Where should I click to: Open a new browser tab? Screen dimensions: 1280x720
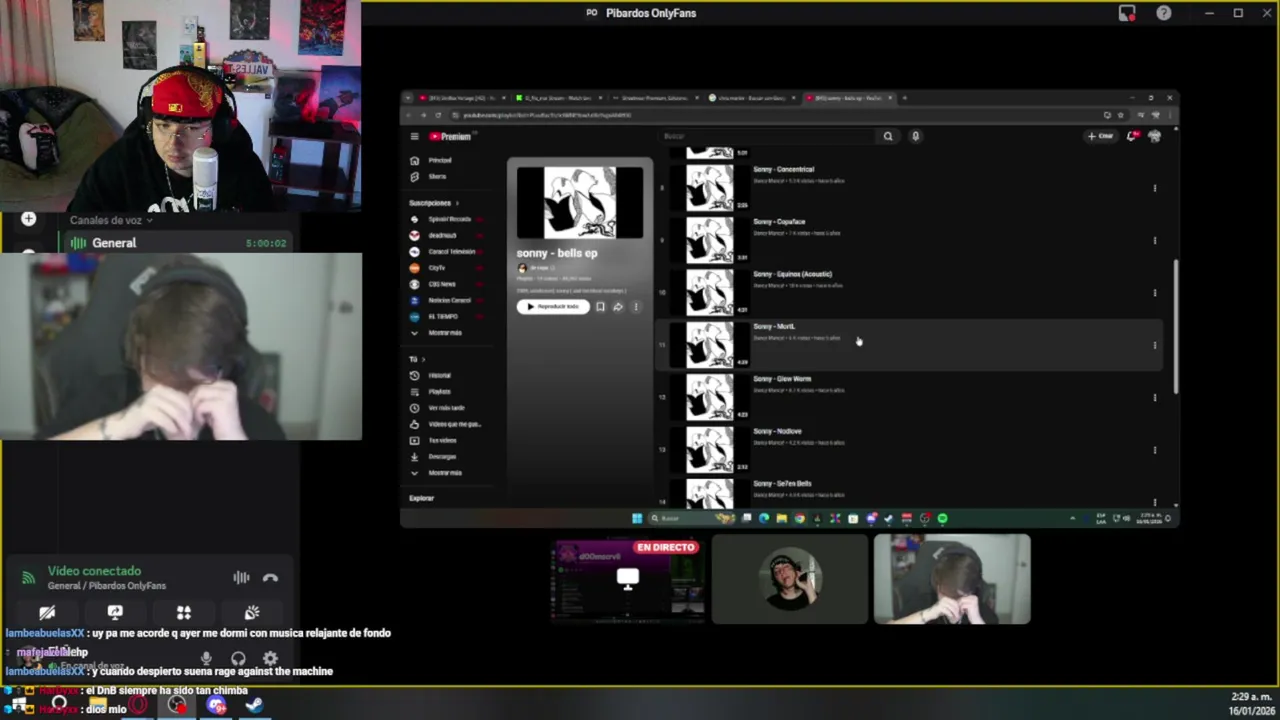(904, 98)
